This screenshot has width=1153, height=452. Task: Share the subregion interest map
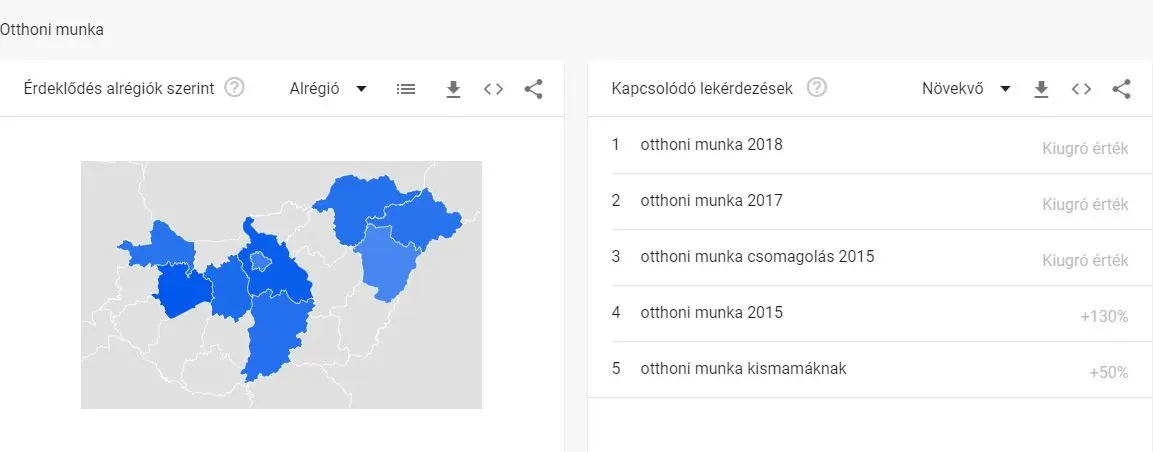(x=533, y=89)
